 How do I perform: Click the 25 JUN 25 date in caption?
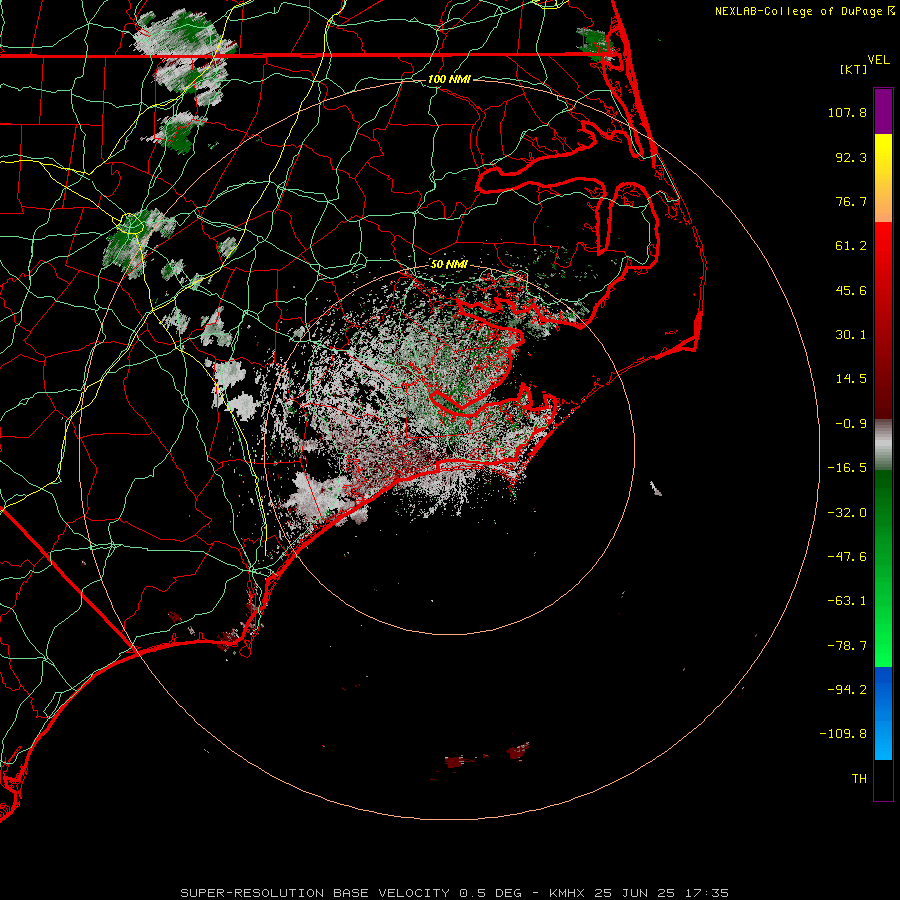tap(634, 893)
